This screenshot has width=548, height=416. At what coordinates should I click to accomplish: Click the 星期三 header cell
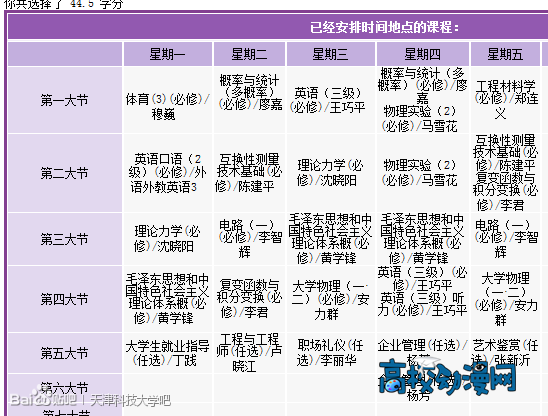click(331, 54)
